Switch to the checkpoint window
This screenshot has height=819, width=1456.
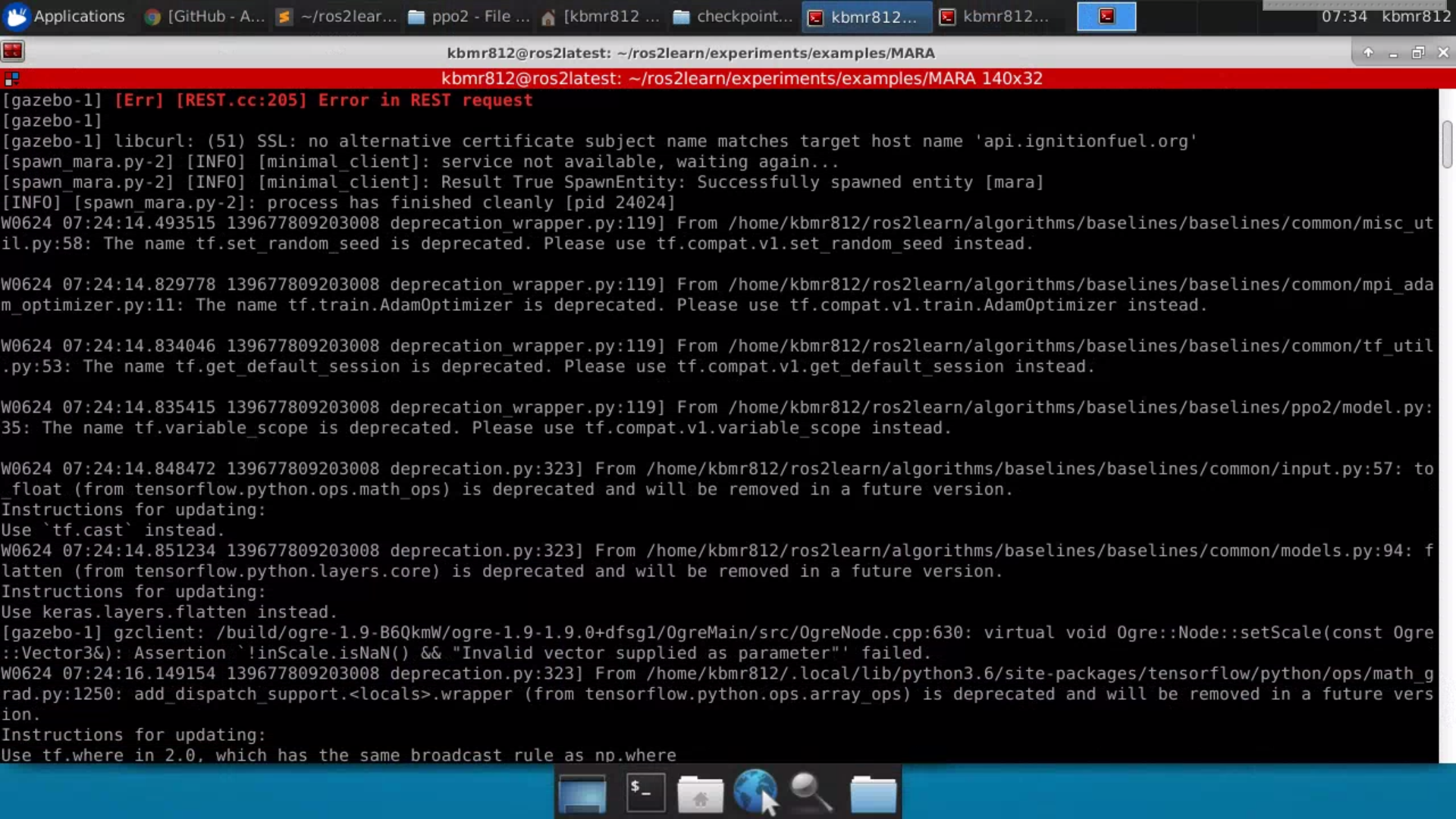pyautogui.click(x=730, y=16)
